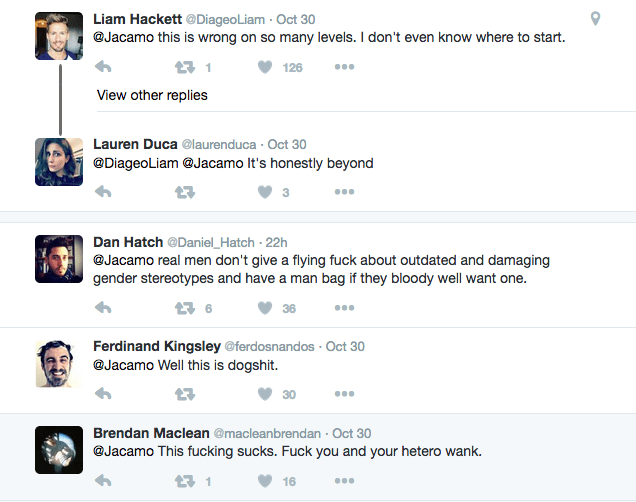Reply to Liam Hackett's tweet

[103, 68]
